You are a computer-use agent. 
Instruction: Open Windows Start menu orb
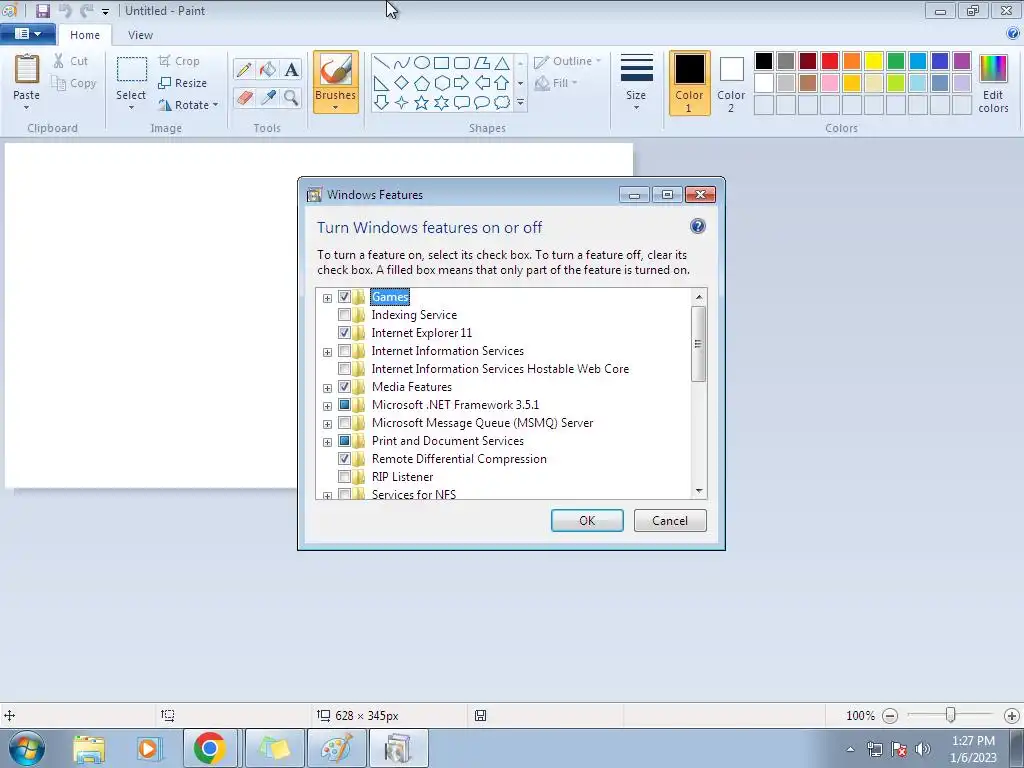(x=26, y=748)
